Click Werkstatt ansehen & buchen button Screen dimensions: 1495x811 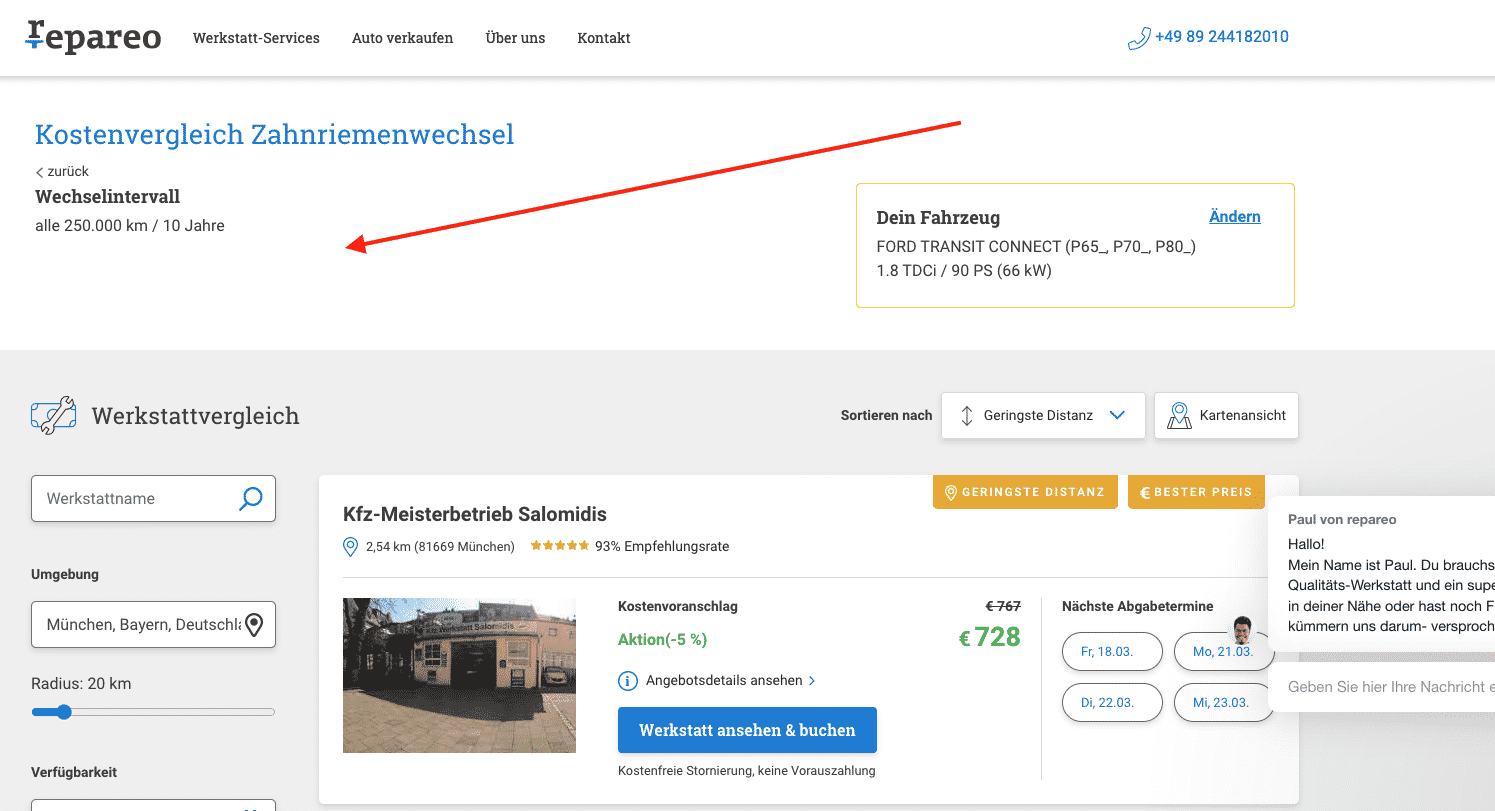pyautogui.click(x=747, y=730)
